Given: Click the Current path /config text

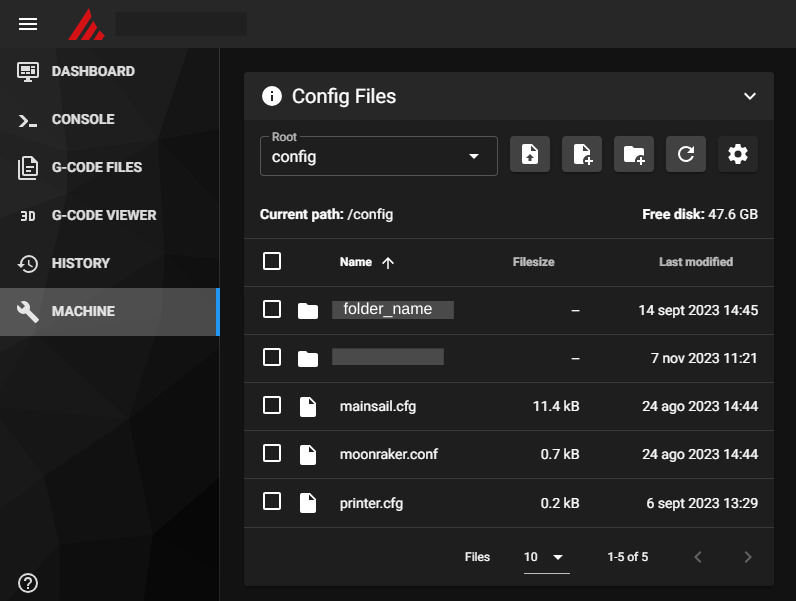Looking at the screenshot, I should click(326, 214).
